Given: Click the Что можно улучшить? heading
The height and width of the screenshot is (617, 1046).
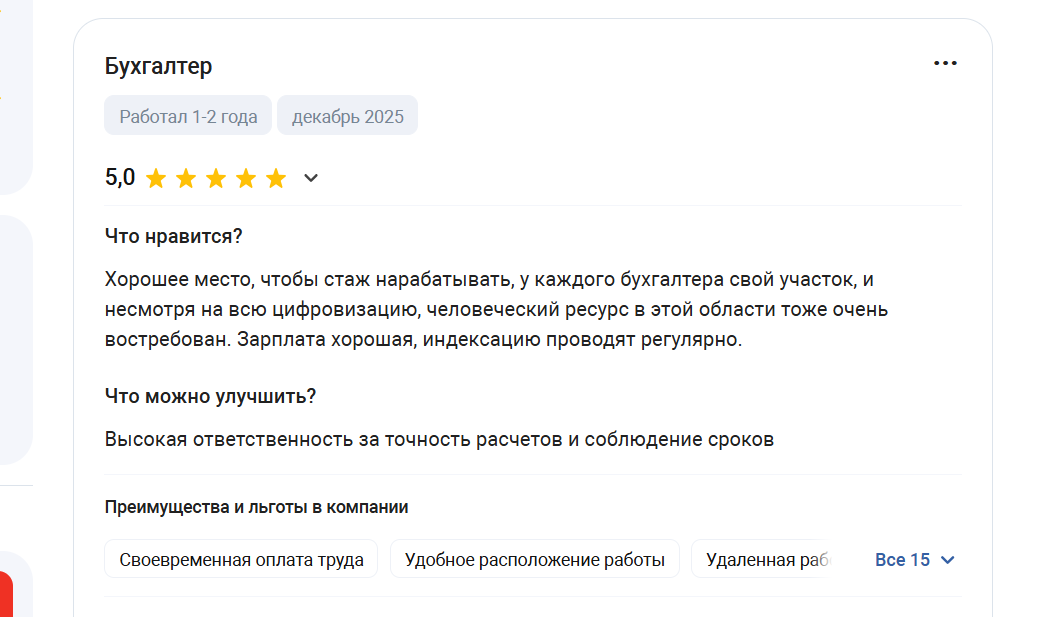Looking at the screenshot, I should pyautogui.click(x=210, y=396).
